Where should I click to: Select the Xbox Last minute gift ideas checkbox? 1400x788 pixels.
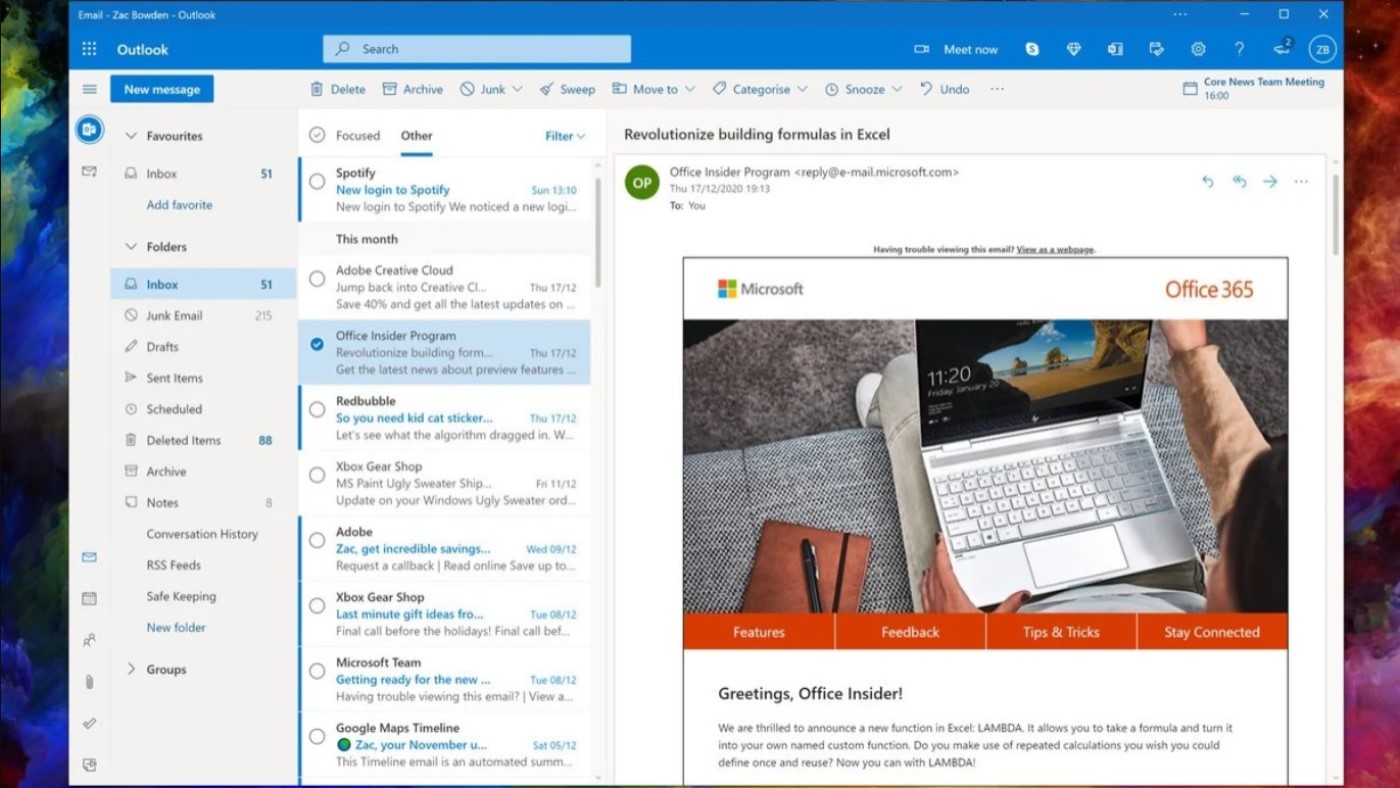pyautogui.click(x=317, y=605)
